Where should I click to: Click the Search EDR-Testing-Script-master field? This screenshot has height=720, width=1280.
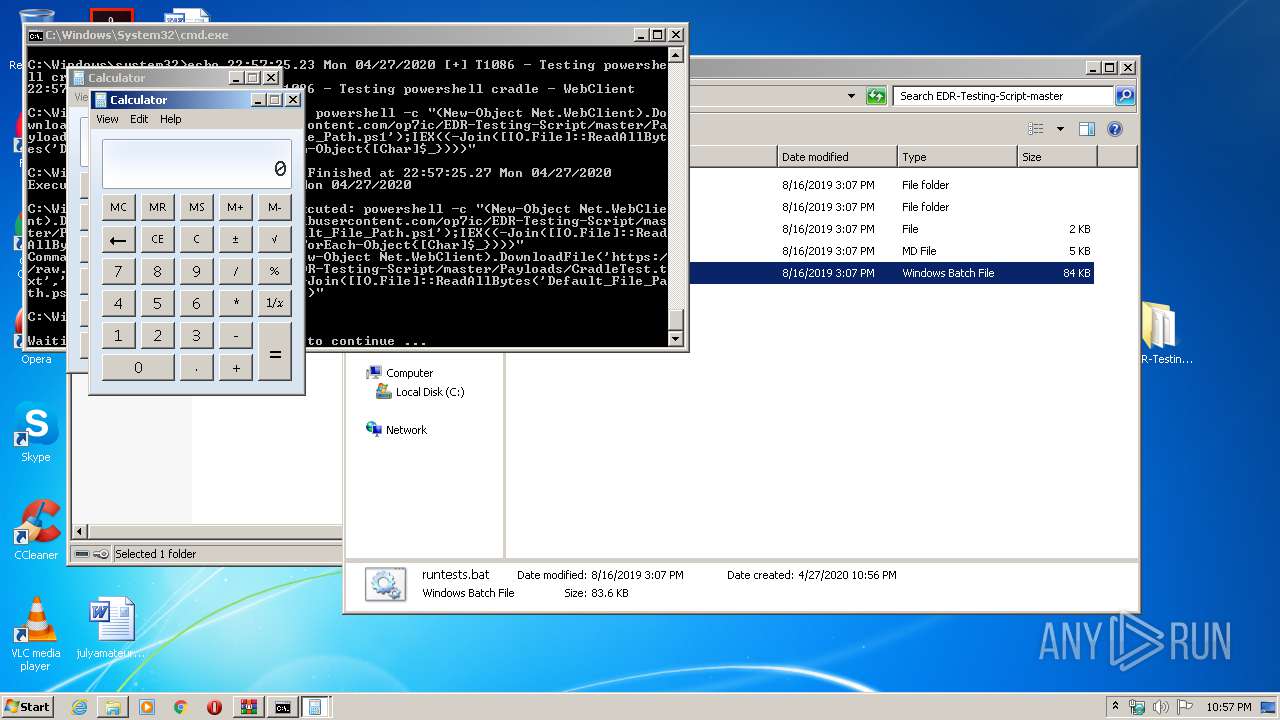(1003, 96)
